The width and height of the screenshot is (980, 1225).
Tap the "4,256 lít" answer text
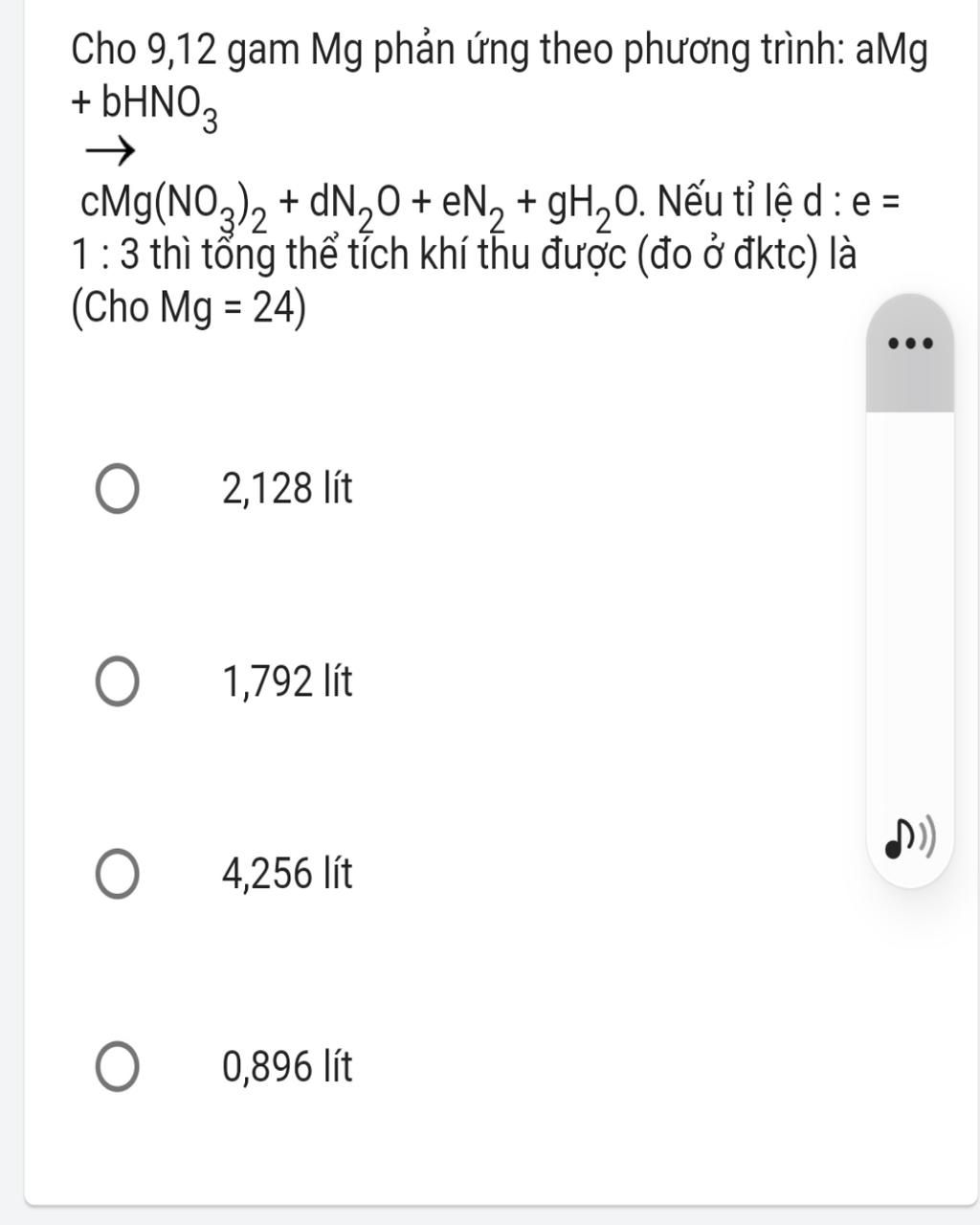287,875
